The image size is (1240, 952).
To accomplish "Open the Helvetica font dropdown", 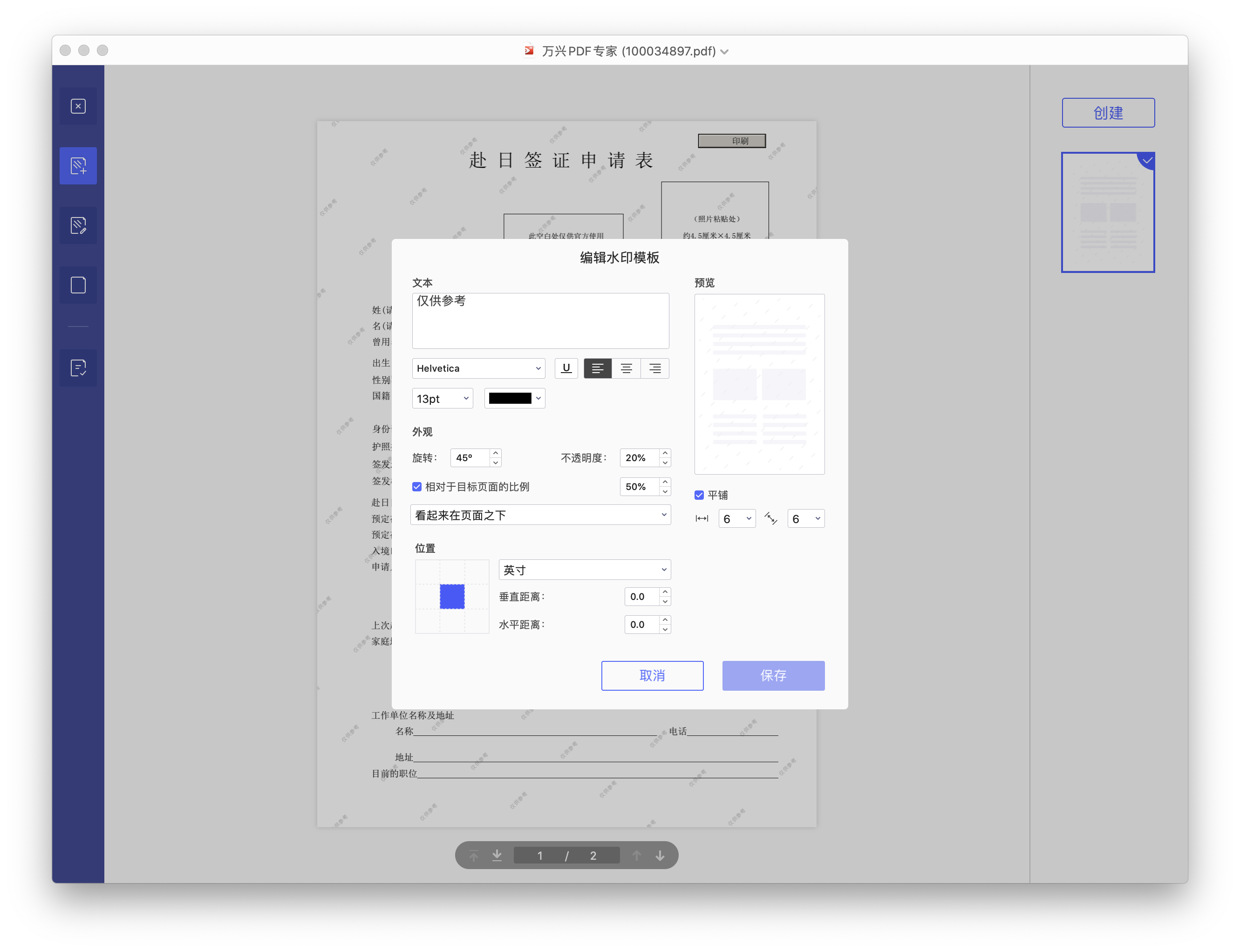I will 478,368.
